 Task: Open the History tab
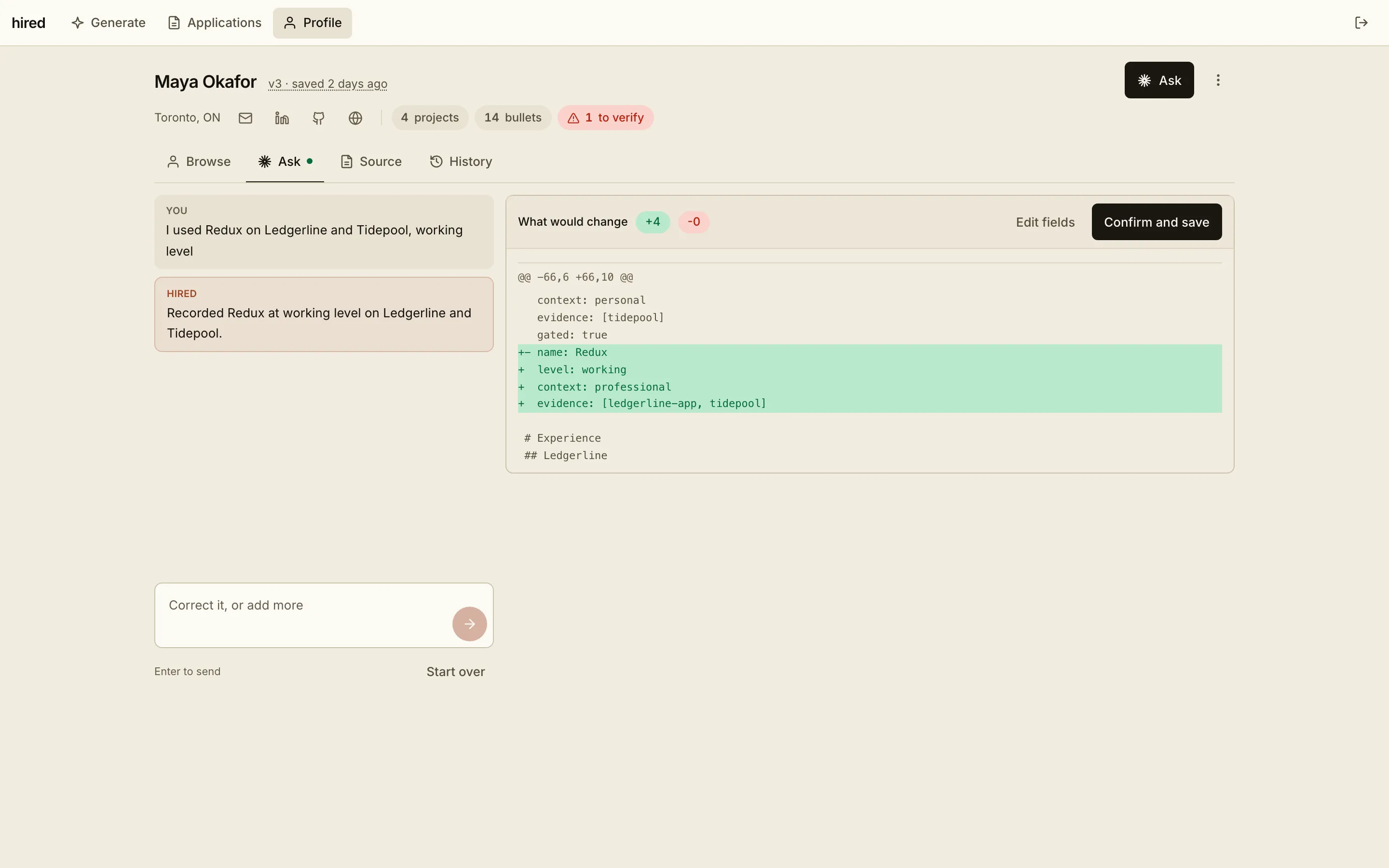click(461, 162)
